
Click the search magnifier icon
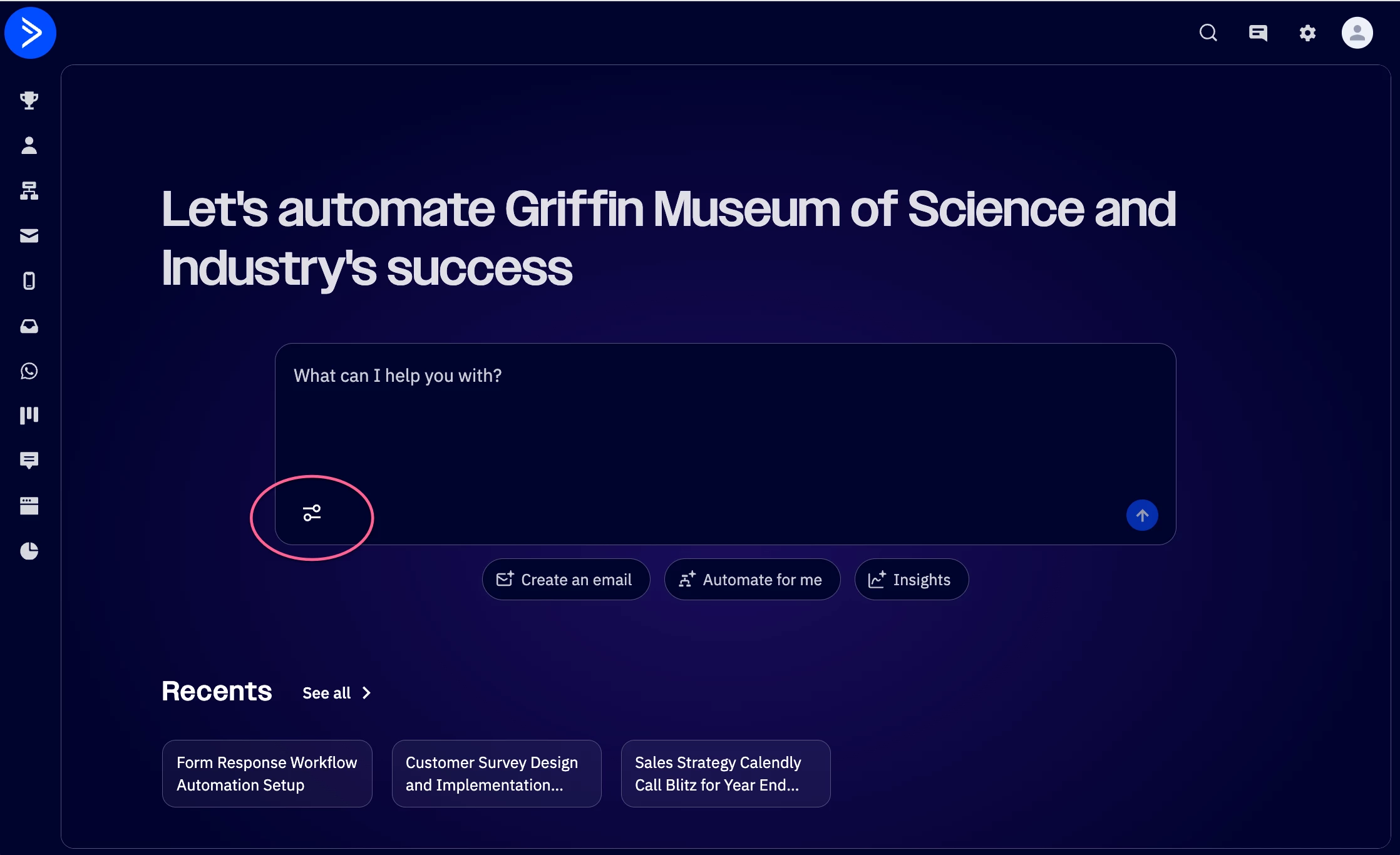click(1208, 33)
